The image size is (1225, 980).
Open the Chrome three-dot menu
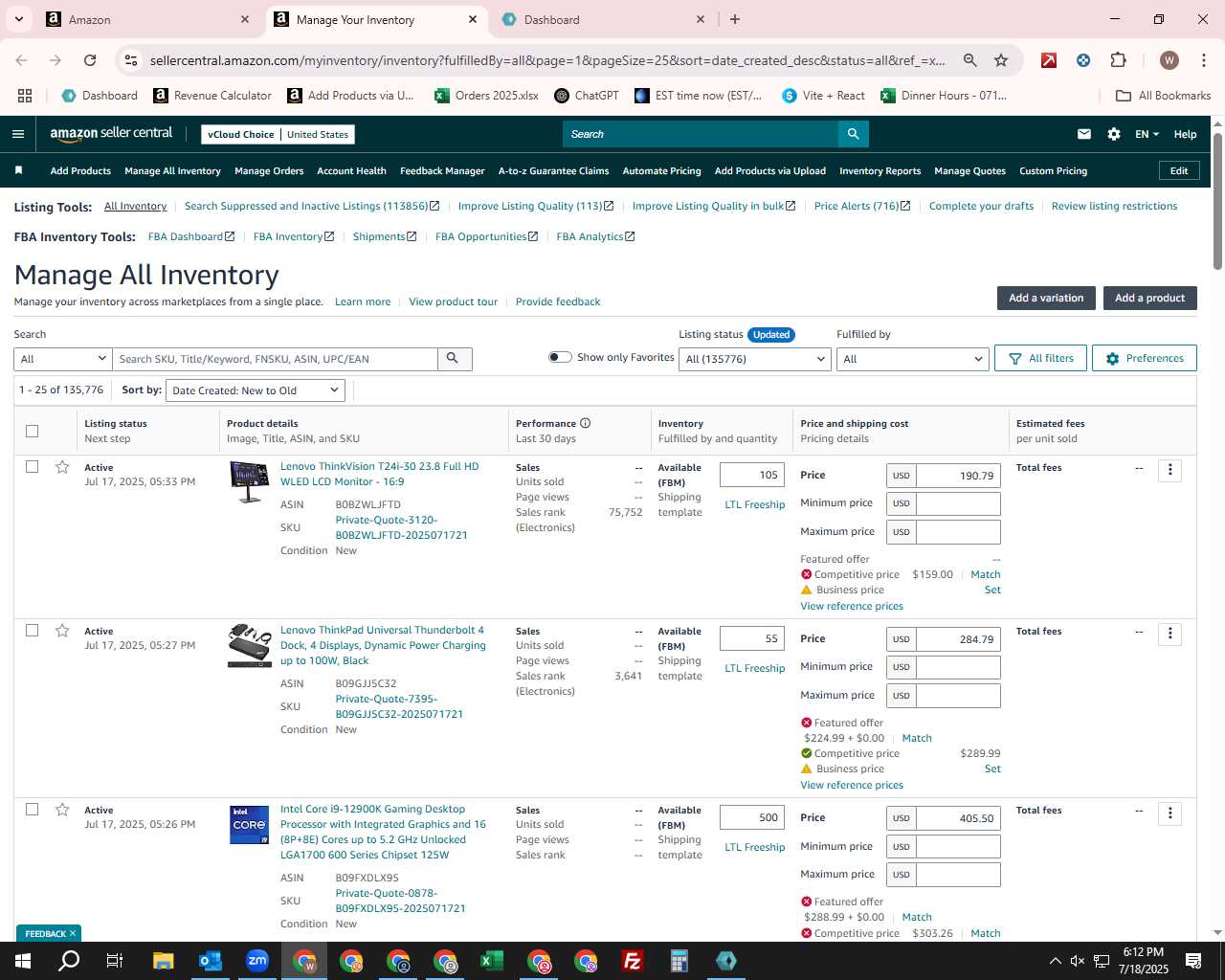1203,60
